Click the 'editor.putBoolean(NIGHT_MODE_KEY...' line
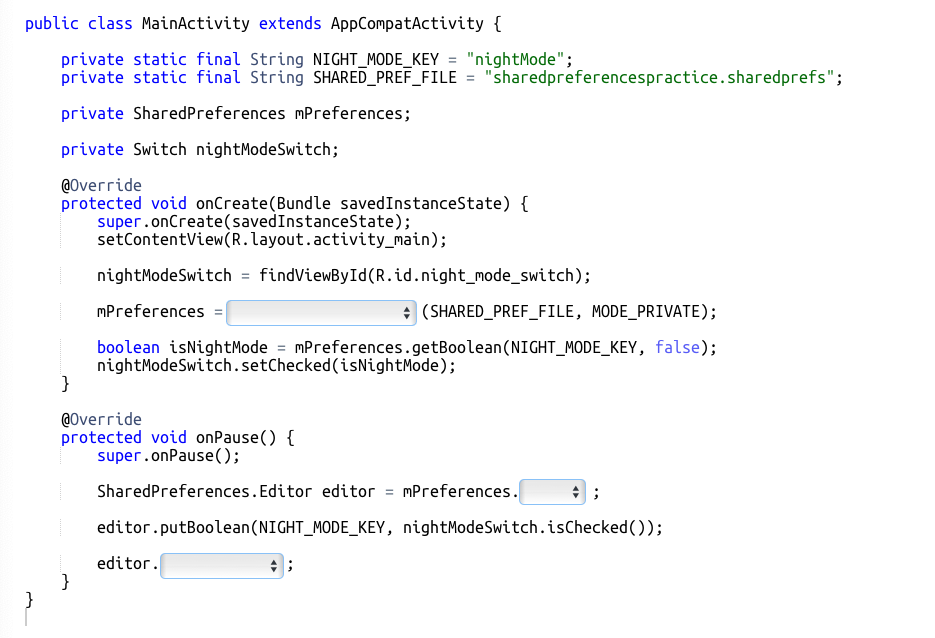Image resolution: width=935 pixels, height=638 pixels. click(x=380, y=528)
